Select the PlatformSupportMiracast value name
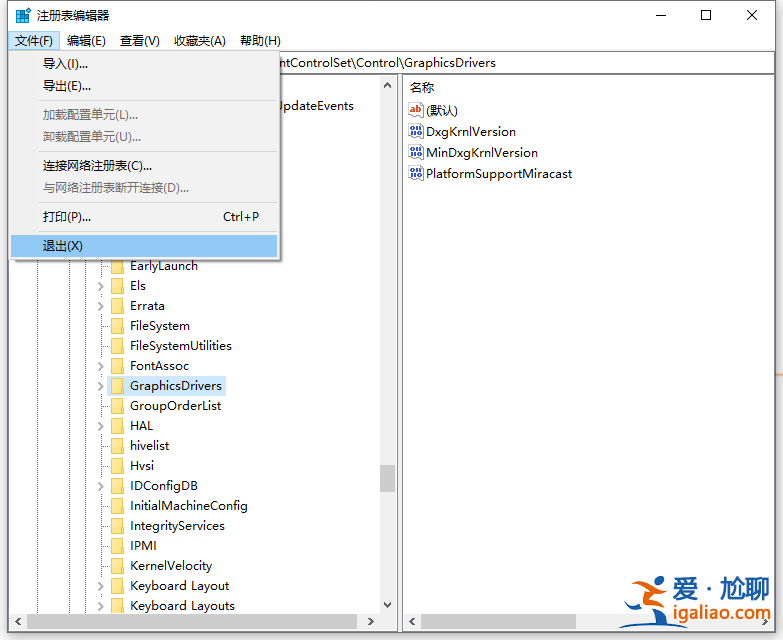Image resolution: width=783 pixels, height=640 pixels. [499, 174]
